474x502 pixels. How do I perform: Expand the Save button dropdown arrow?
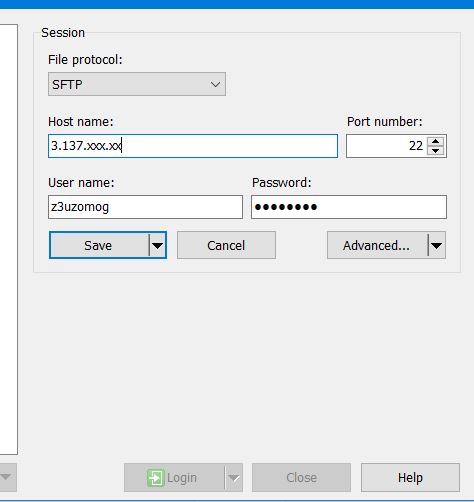[x=157, y=245]
